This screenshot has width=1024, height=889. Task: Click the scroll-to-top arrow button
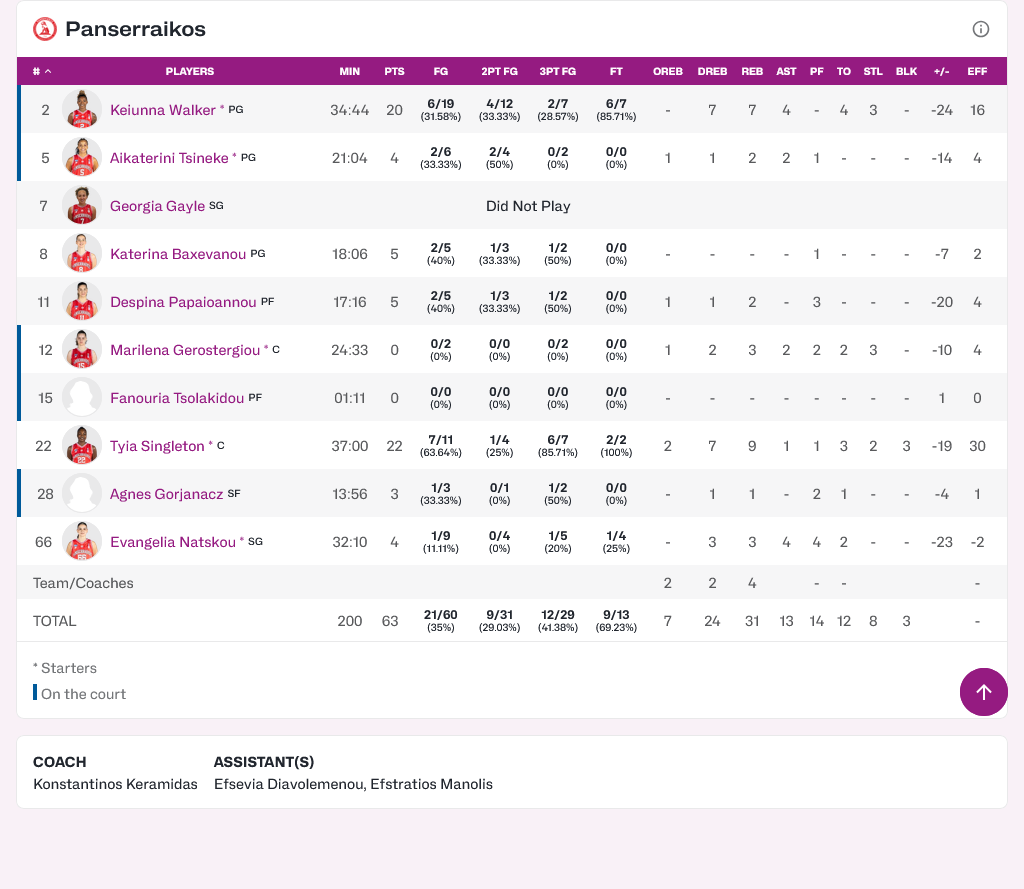click(x=984, y=692)
